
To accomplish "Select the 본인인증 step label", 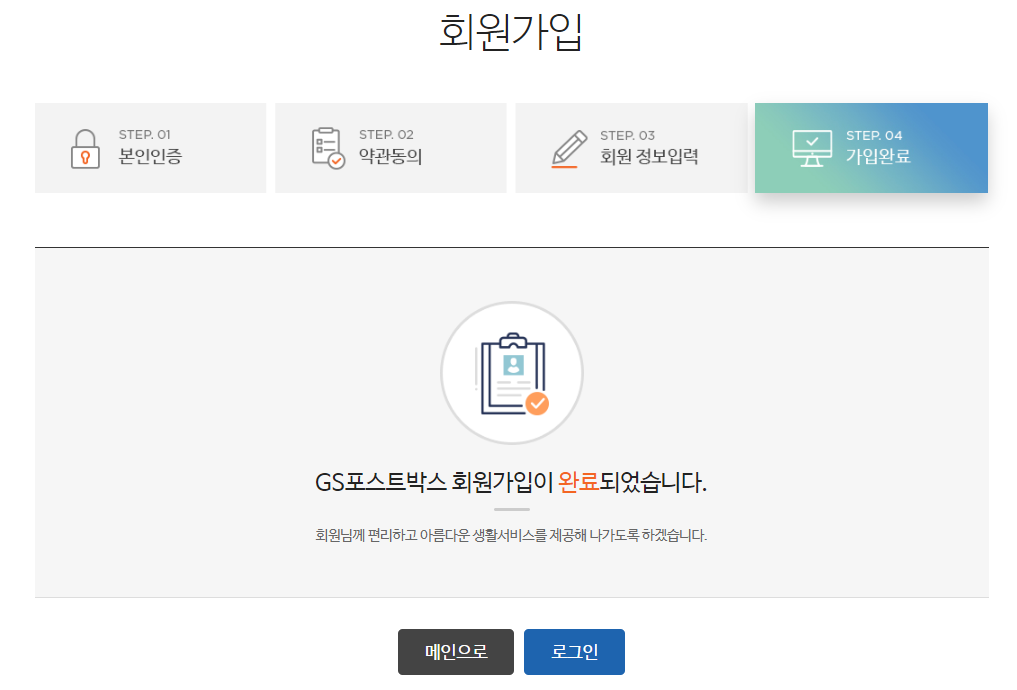I will 150,156.
